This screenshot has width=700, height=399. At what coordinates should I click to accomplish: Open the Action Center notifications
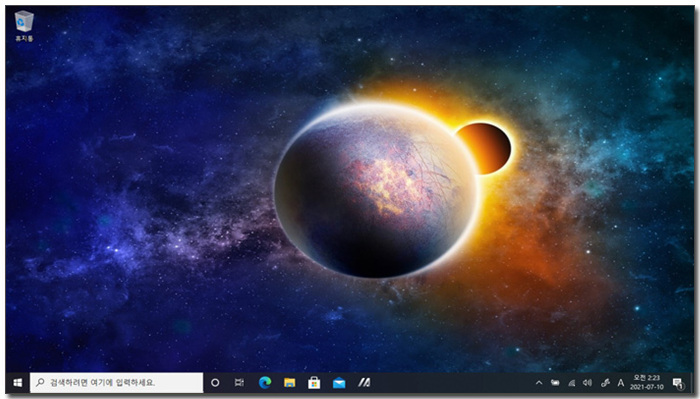coord(678,383)
